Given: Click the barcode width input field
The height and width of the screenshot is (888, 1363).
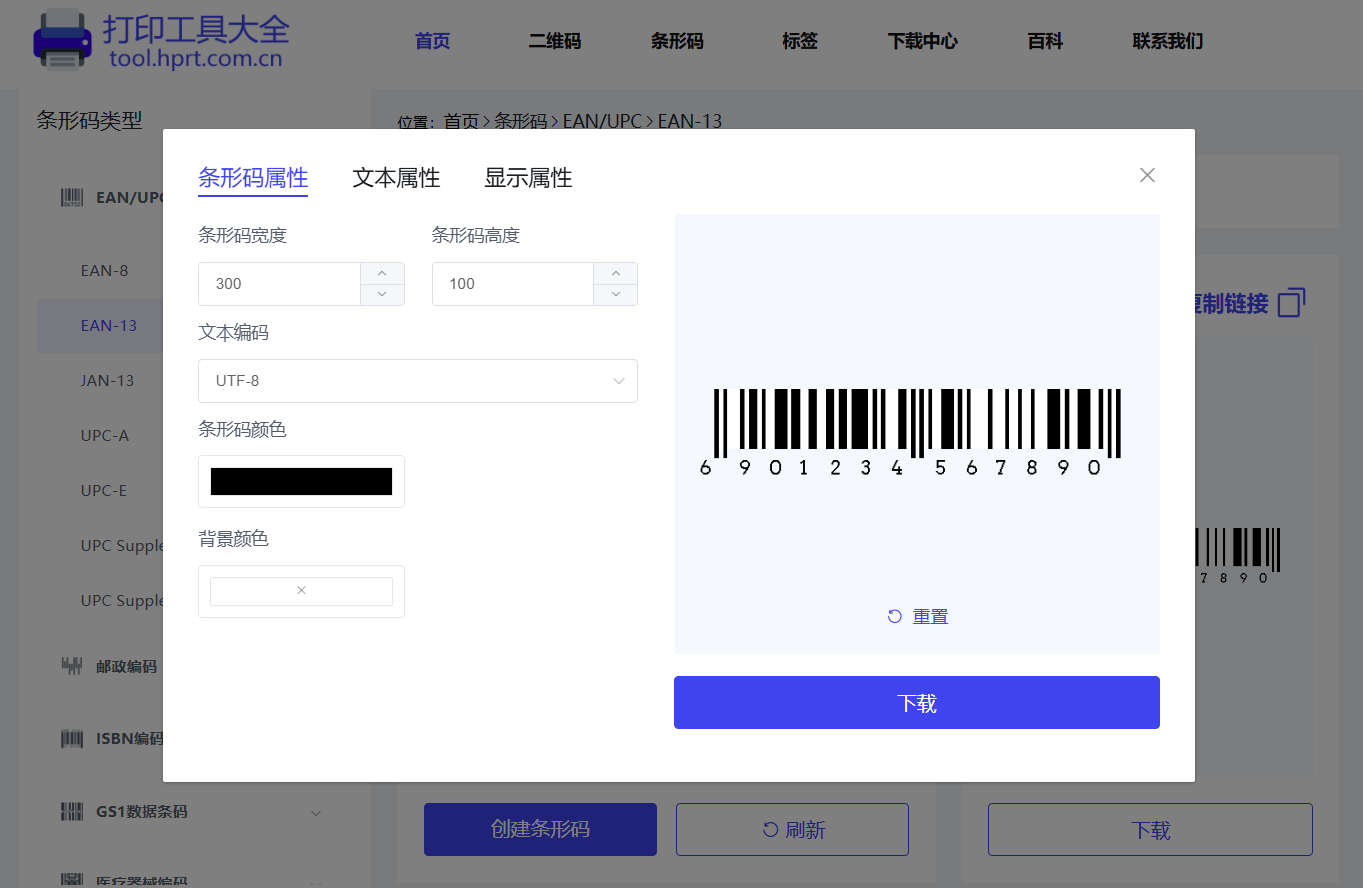Looking at the screenshot, I should [x=279, y=284].
